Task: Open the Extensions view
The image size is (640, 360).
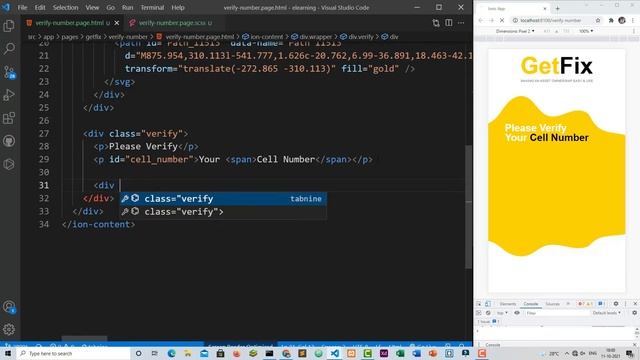Action: pos(9,118)
